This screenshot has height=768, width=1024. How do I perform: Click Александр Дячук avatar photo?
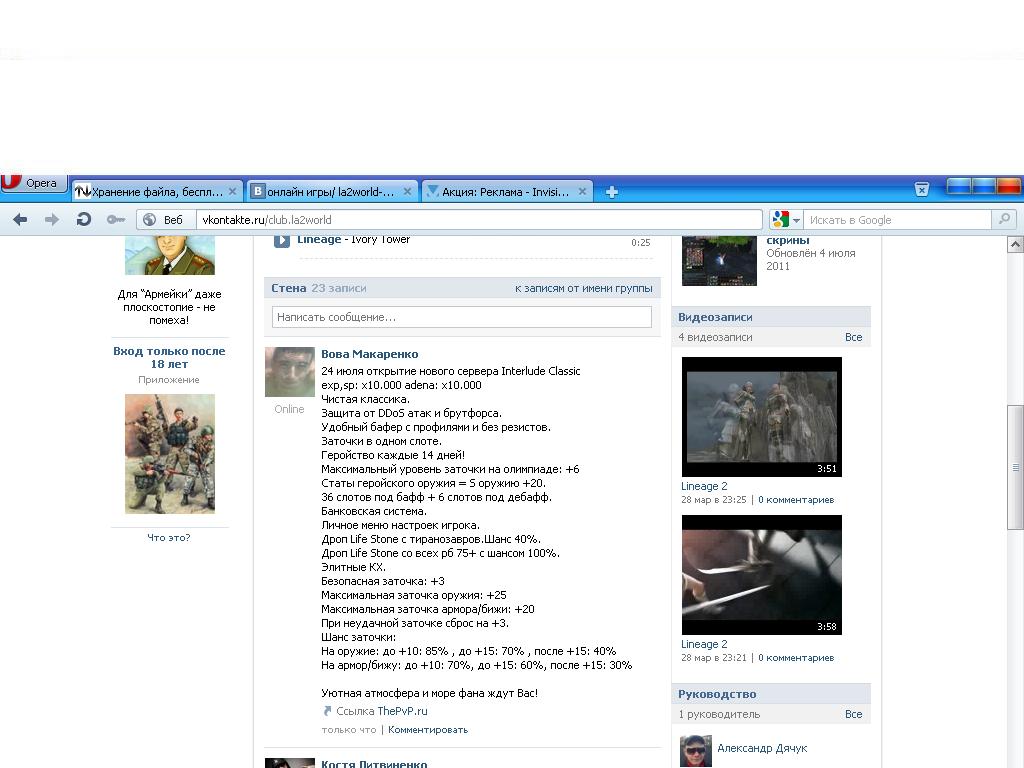[x=696, y=751]
